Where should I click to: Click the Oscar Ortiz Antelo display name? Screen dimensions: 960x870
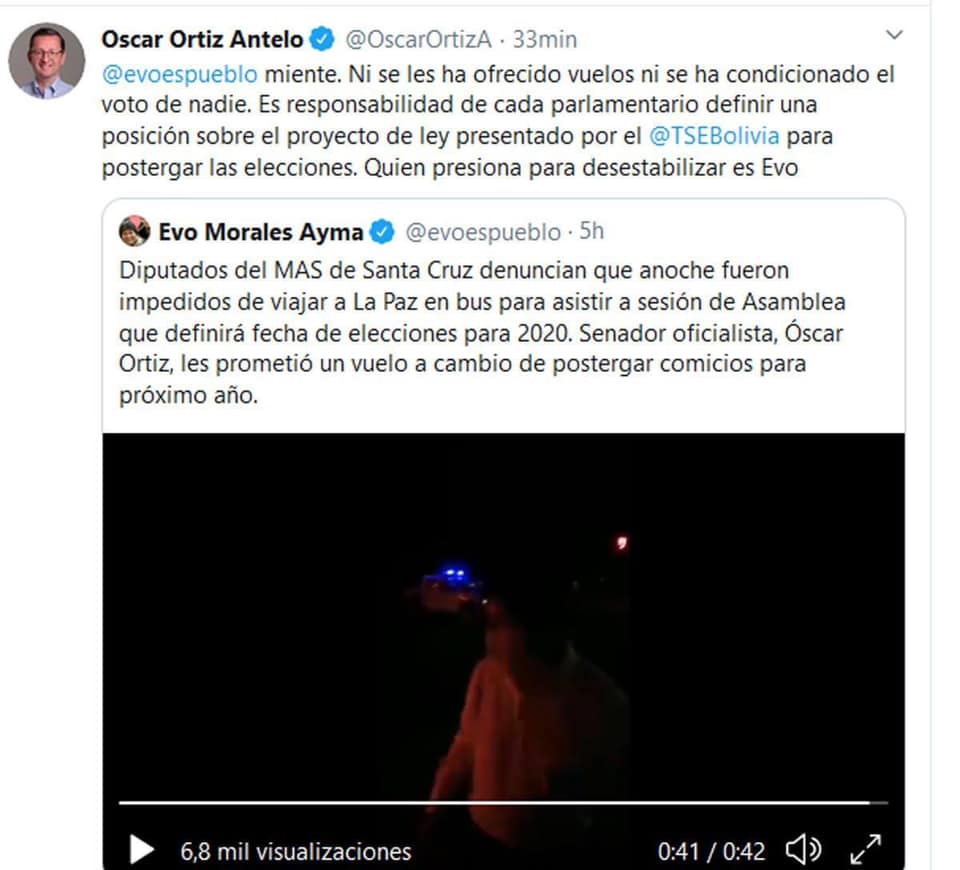[202, 39]
